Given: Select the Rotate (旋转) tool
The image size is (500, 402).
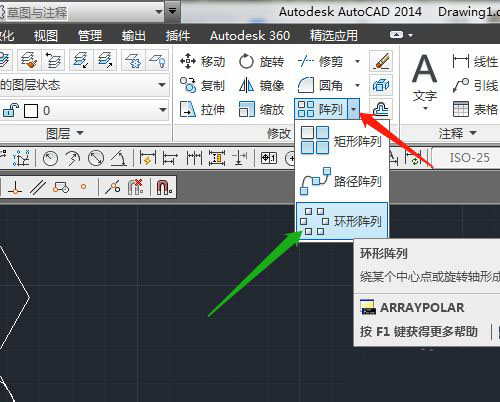Looking at the screenshot, I should [x=261, y=62].
